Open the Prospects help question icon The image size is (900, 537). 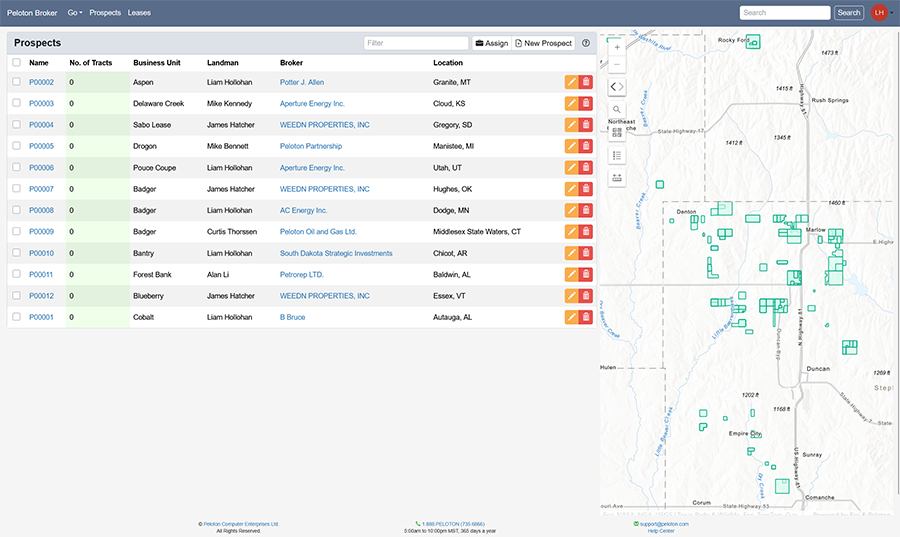coord(586,44)
